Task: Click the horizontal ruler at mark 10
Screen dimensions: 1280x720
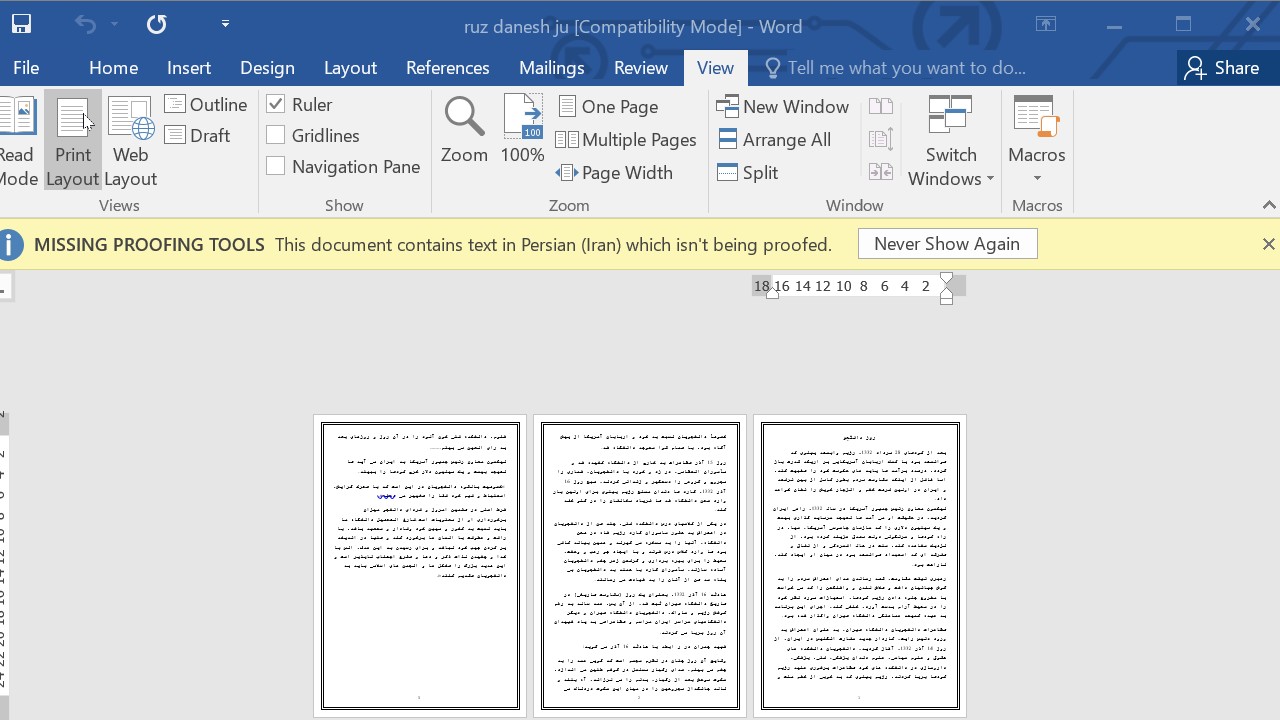Action: tap(843, 286)
